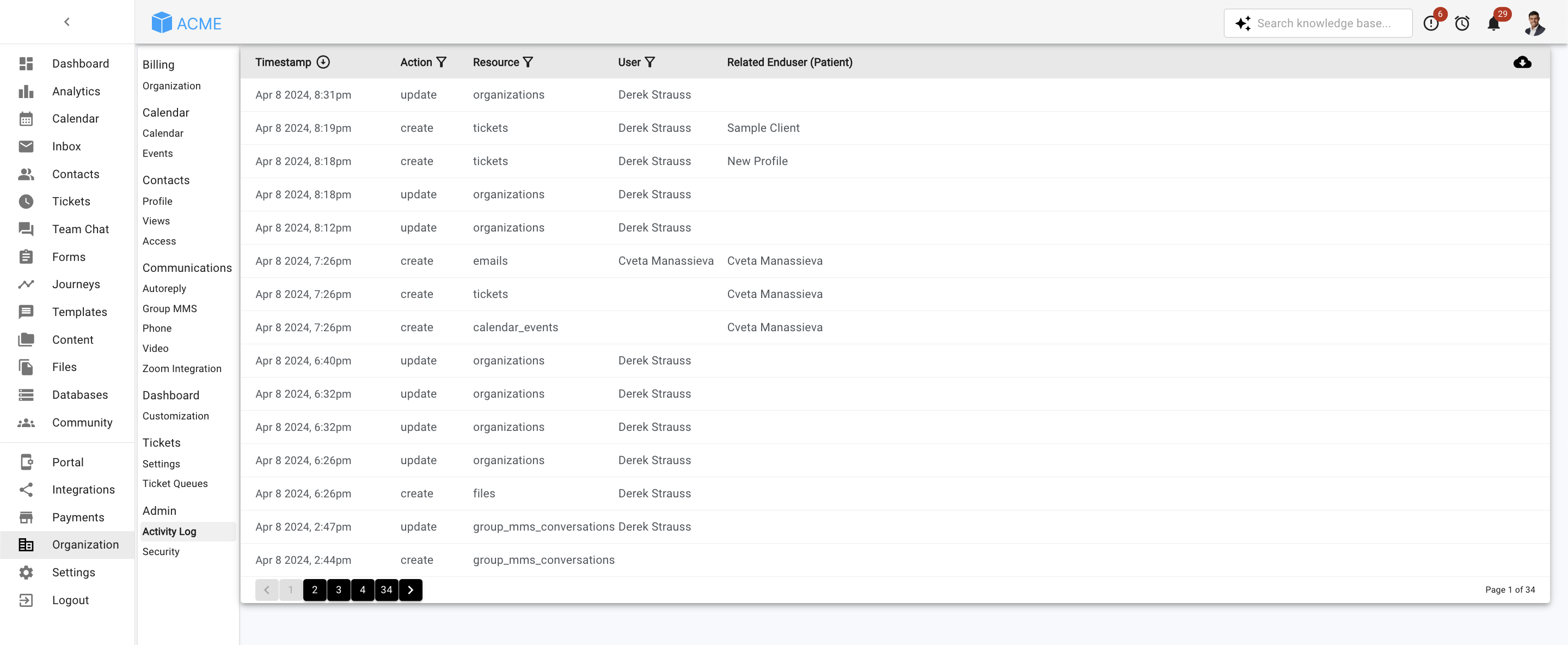Open notifications bell with badge 29
1568x645 pixels.
(x=1494, y=23)
